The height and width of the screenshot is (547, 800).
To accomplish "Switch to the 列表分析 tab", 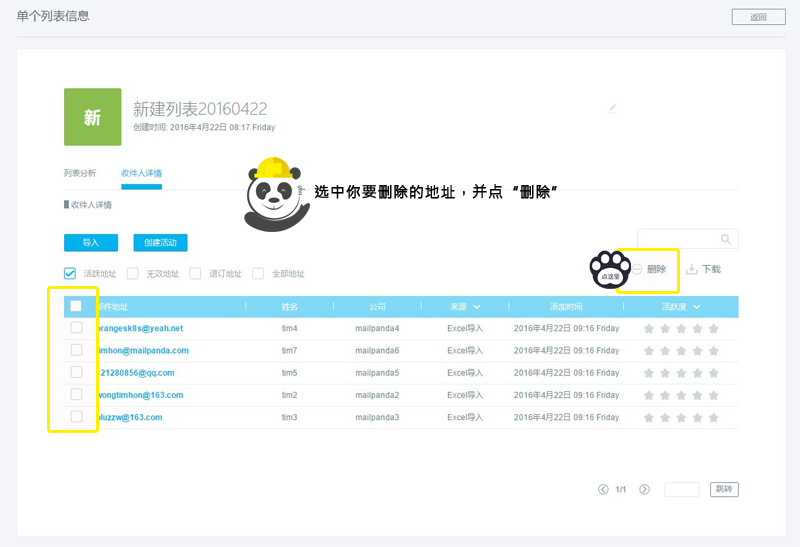I will tap(80, 173).
